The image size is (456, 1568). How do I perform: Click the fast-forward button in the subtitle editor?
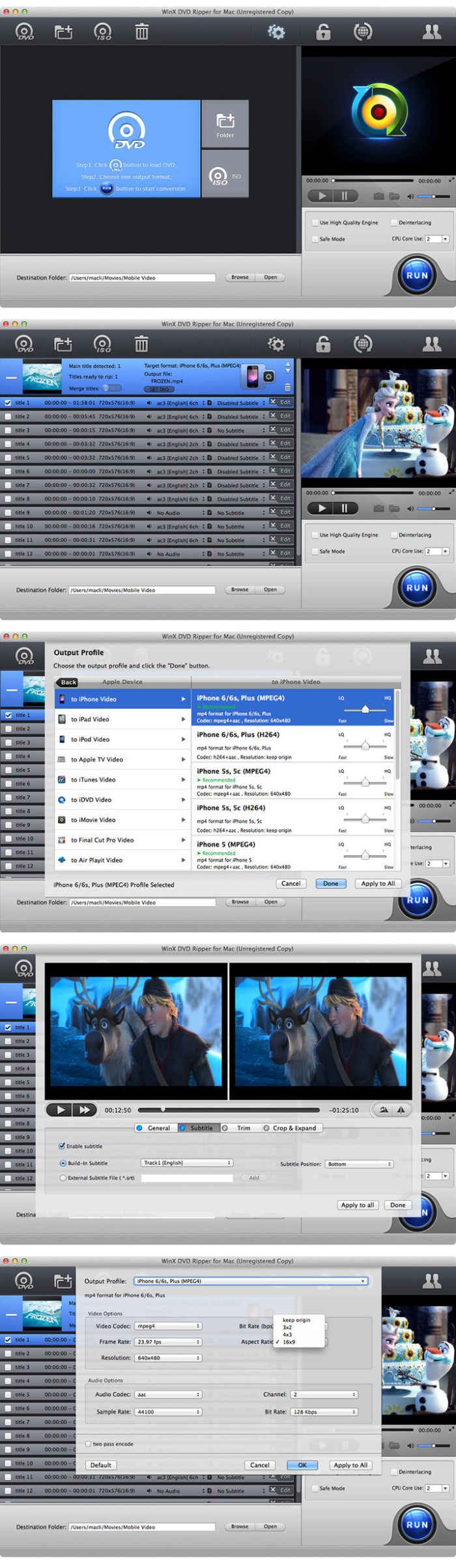[x=84, y=1109]
